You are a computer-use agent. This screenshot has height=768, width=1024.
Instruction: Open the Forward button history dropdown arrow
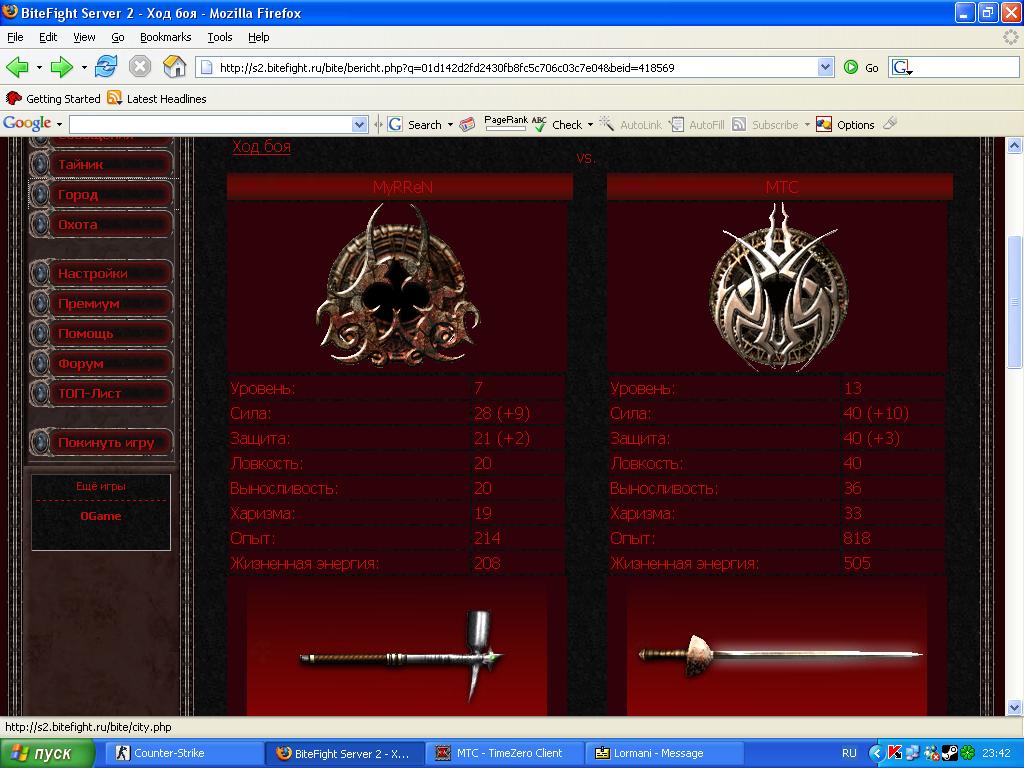tap(84, 67)
